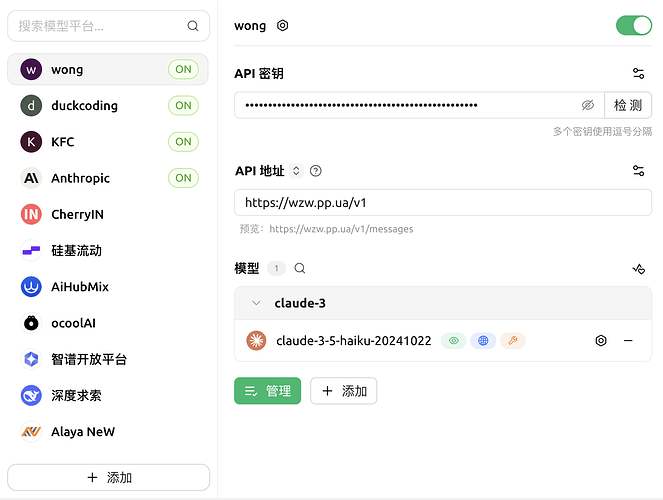This screenshot has width=663, height=500.
Task: Click model name claude-3-5-haiku-20241022
Action: tap(353, 341)
